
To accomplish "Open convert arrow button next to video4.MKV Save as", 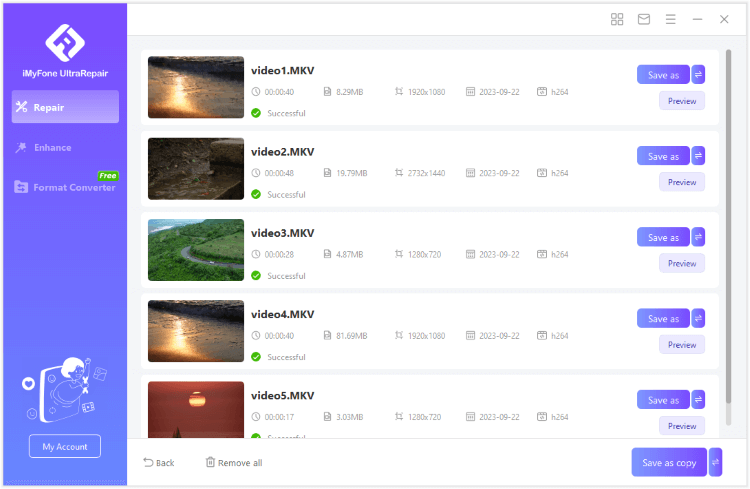I will click(x=698, y=319).
